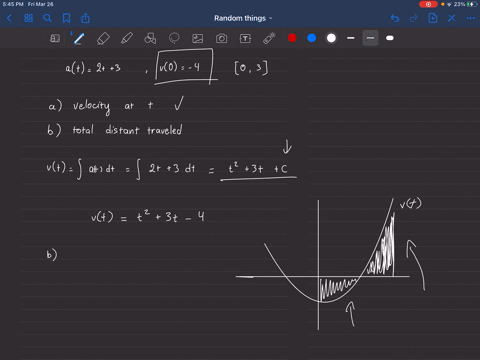The width and height of the screenshot is (480, 360).
Task: Select the Pen tool
Action: coord(79,38)
